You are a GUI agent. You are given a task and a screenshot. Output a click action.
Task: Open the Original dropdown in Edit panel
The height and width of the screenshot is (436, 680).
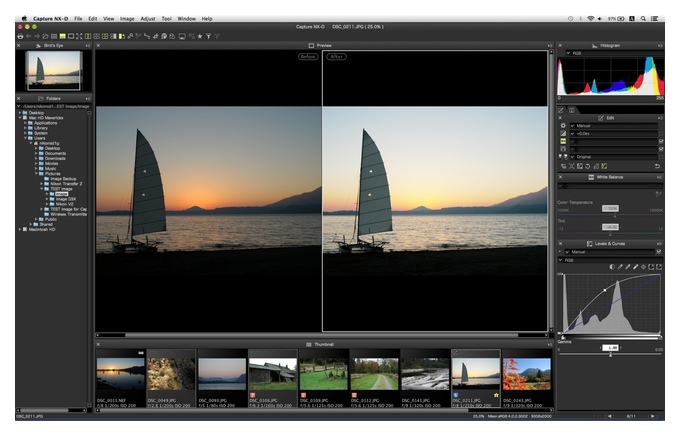click(614, 157)
